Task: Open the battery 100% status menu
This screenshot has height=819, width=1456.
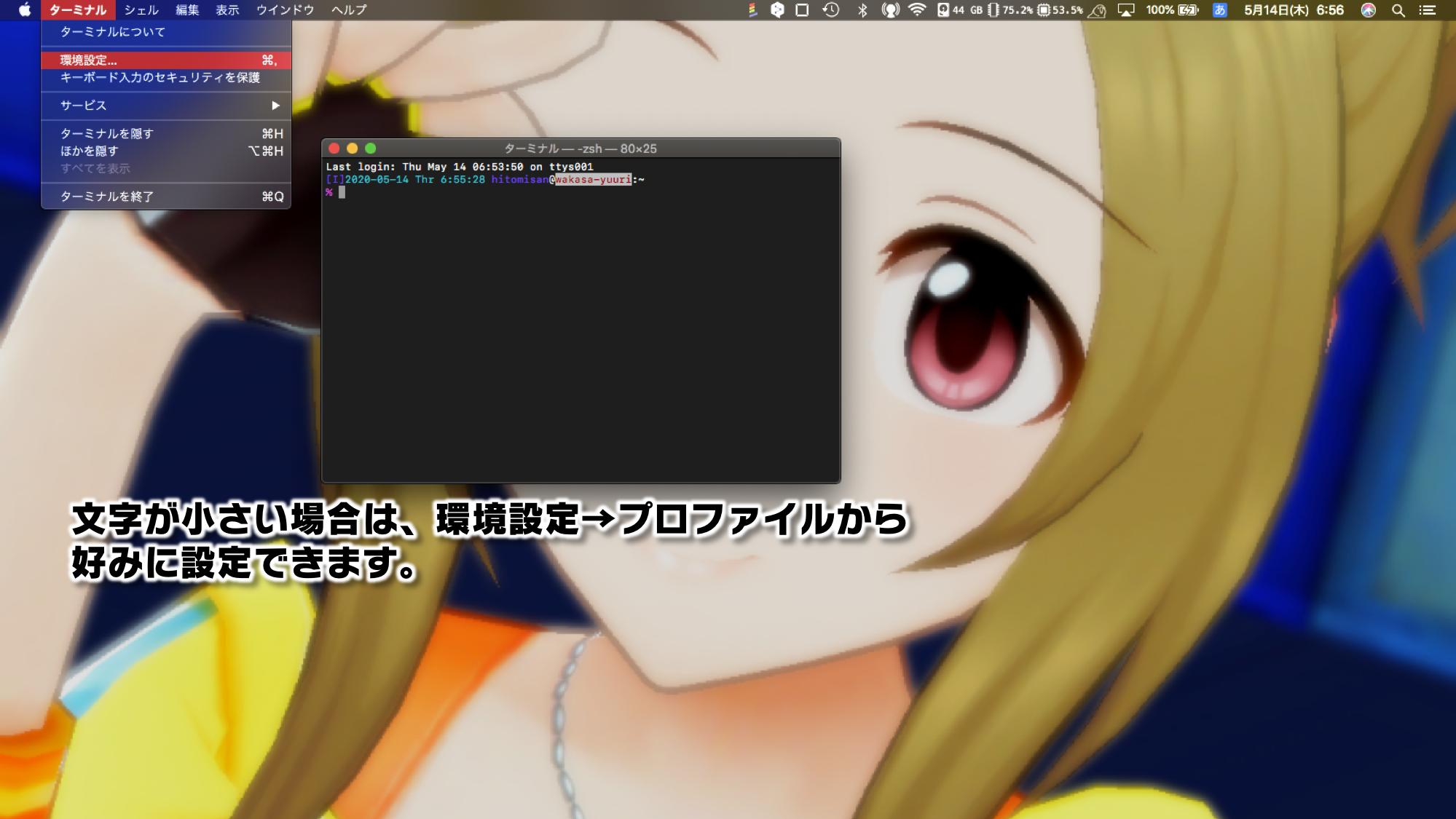Action: click(x=1172, y=9)
